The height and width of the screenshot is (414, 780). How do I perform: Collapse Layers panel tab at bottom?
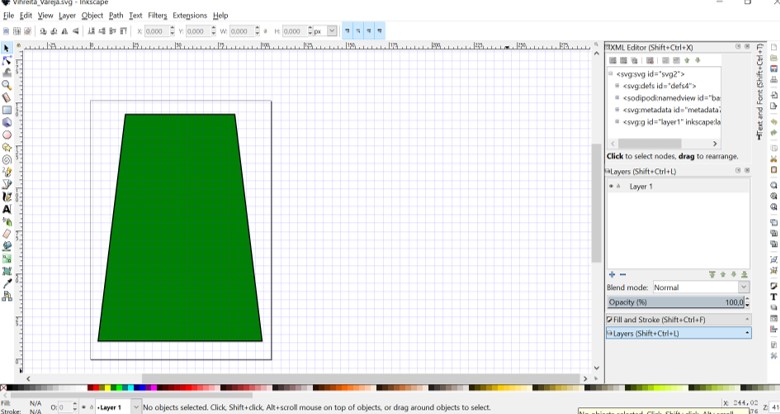pyautogui.click(x=679, y=333)
